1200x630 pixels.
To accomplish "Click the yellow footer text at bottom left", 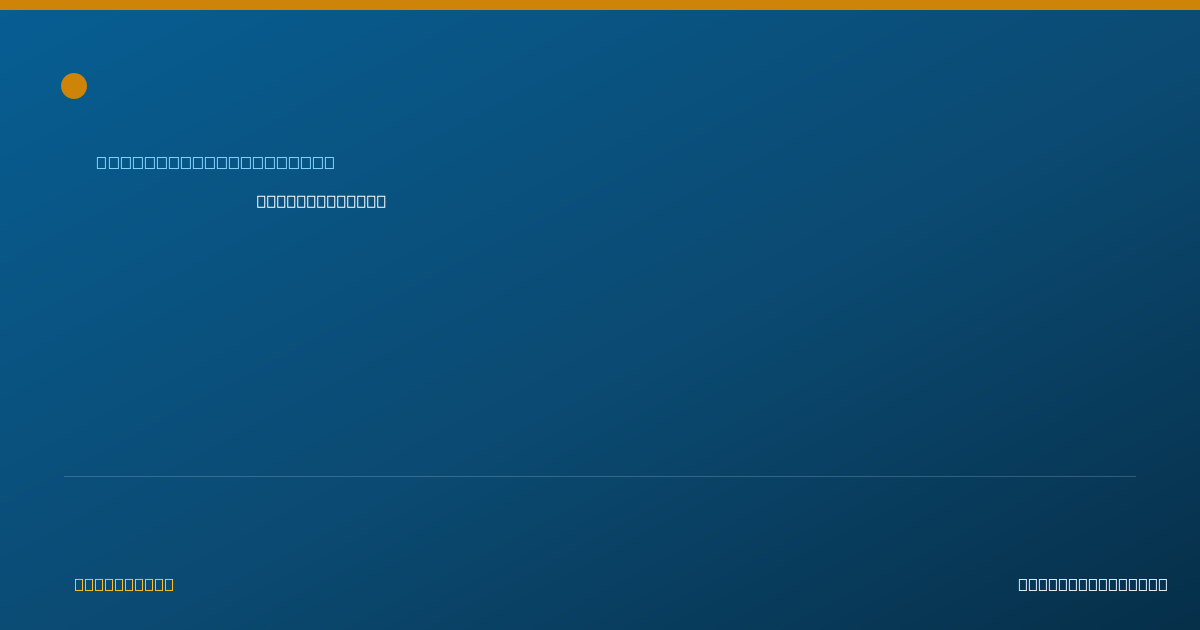I will click(x=124, y=584).
